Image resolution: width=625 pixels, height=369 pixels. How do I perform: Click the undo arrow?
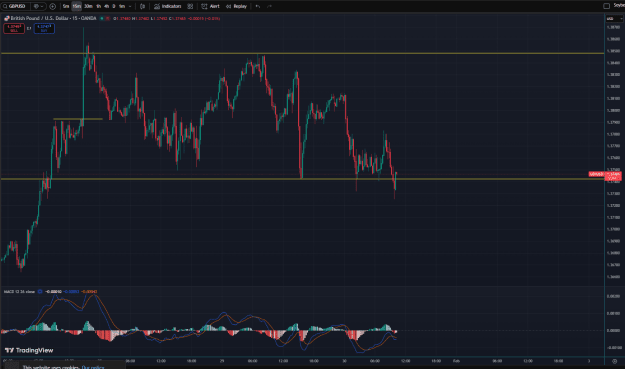(258, 6)
